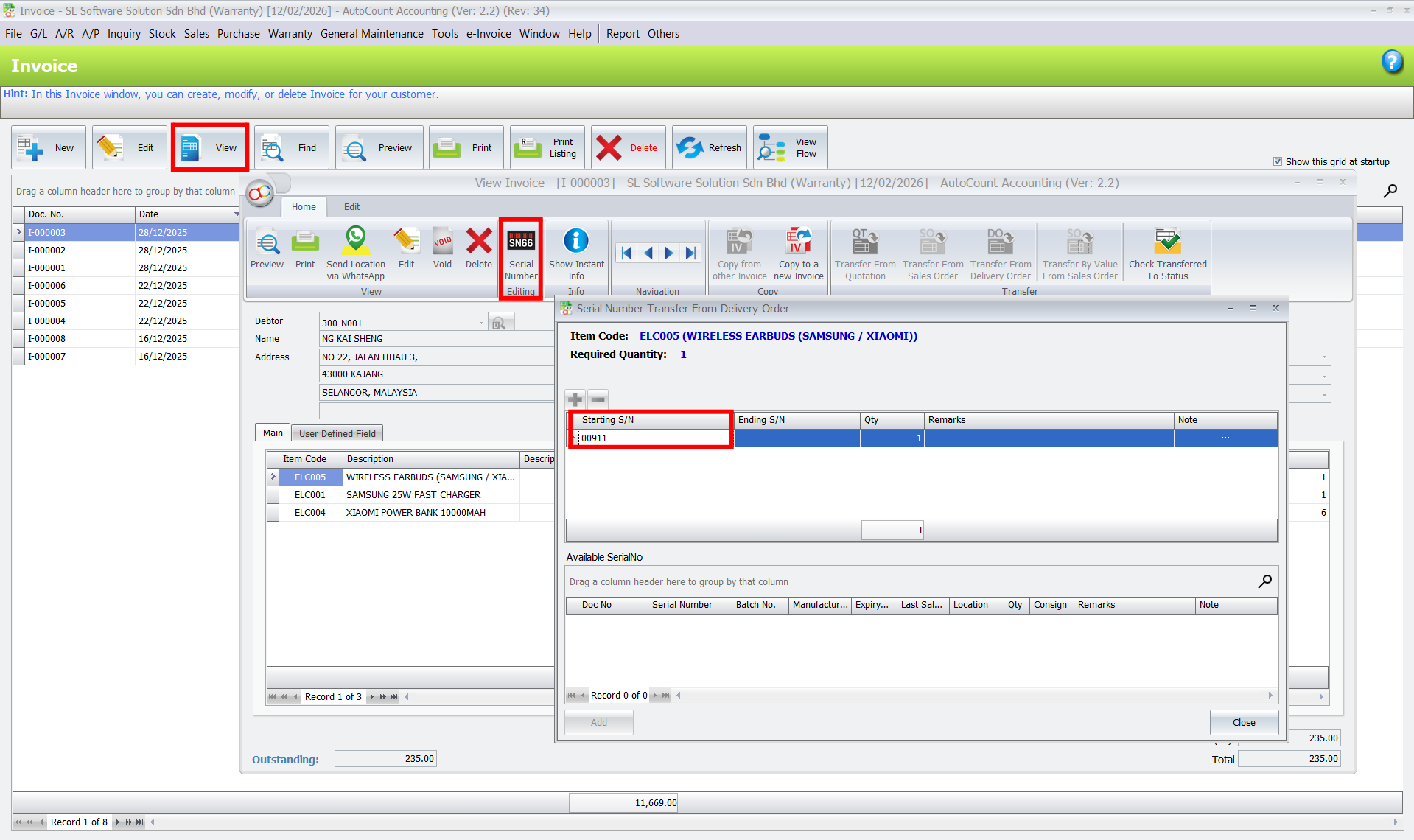This screenshot has width=1414, height=840.
Task: Open the Date column filter dropdown arrow
Action: [x=236, y=214]
